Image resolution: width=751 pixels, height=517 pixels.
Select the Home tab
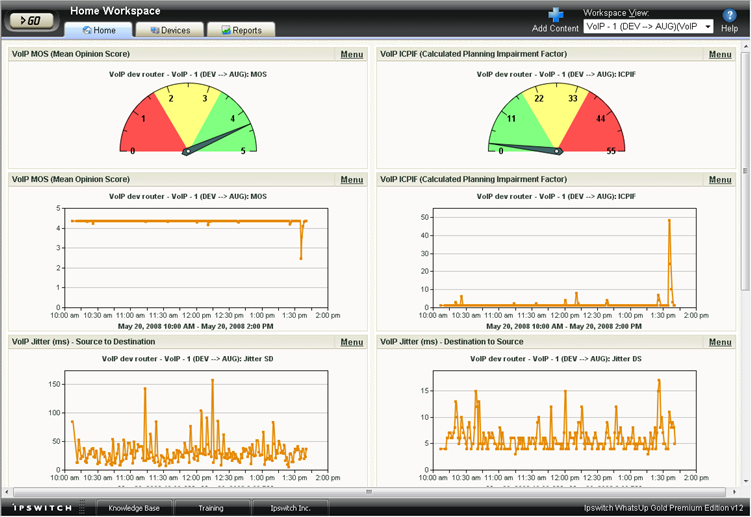[99, 30]
